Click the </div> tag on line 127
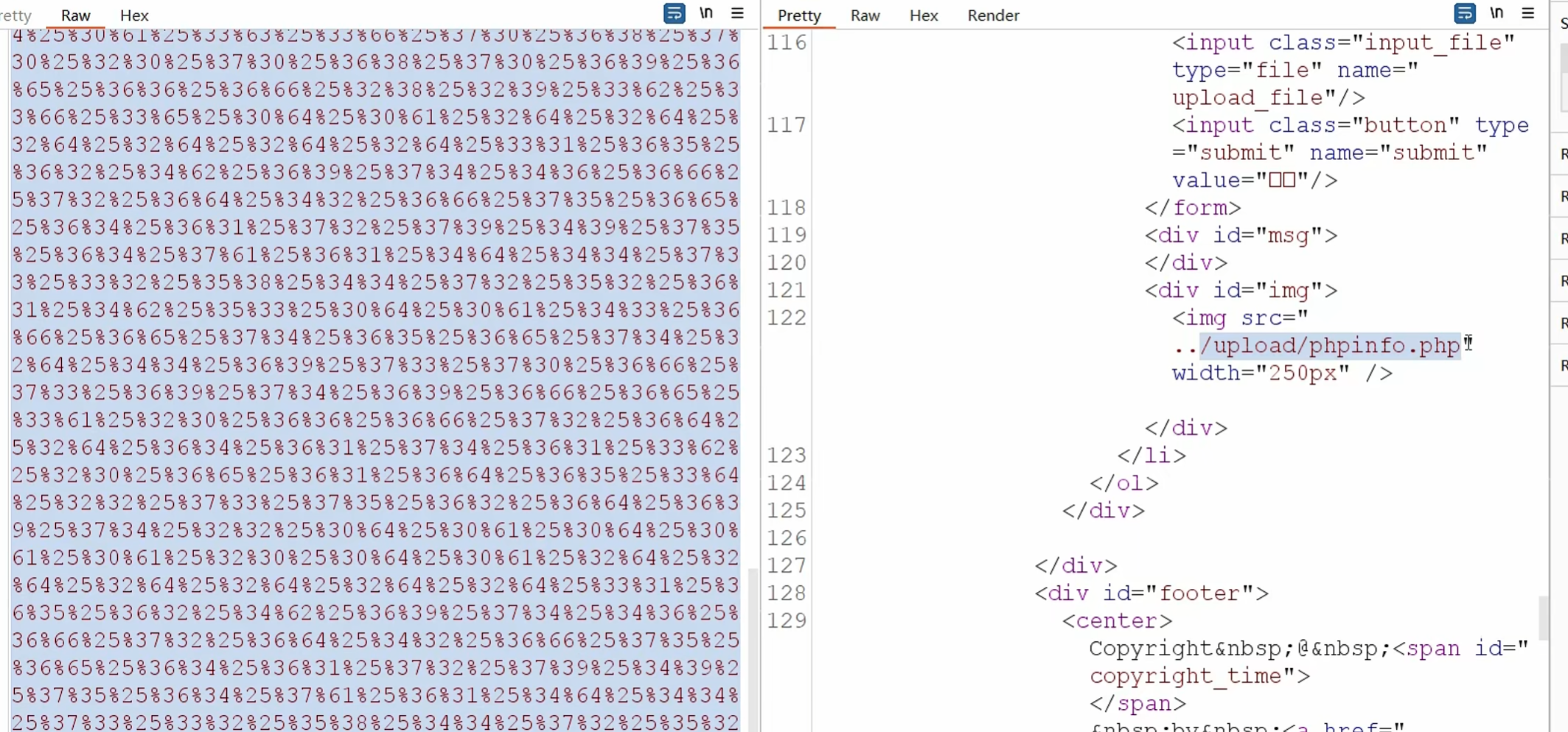 tap(1076, 566)
